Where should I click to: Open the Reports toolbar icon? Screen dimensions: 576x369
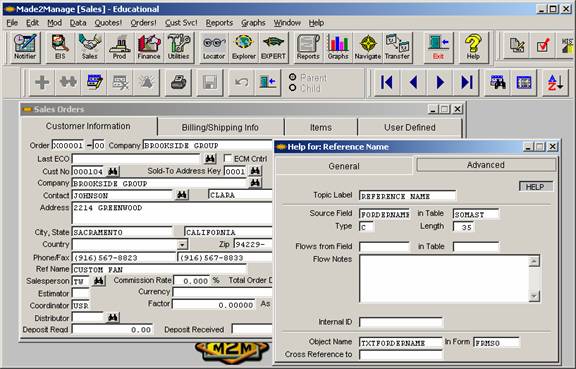(x=308, y=47)
